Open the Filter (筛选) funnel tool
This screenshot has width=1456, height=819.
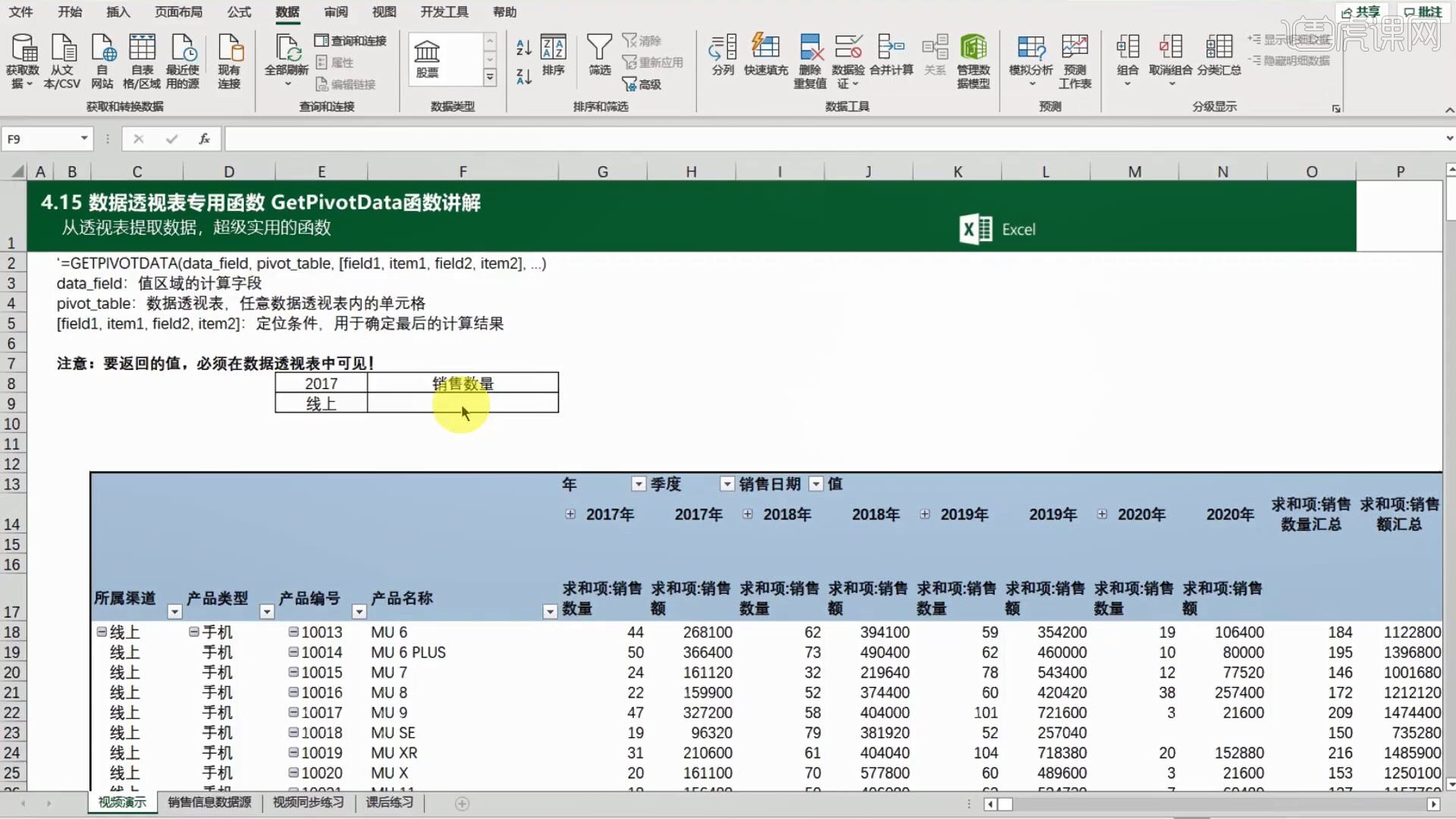coord(599,49)
